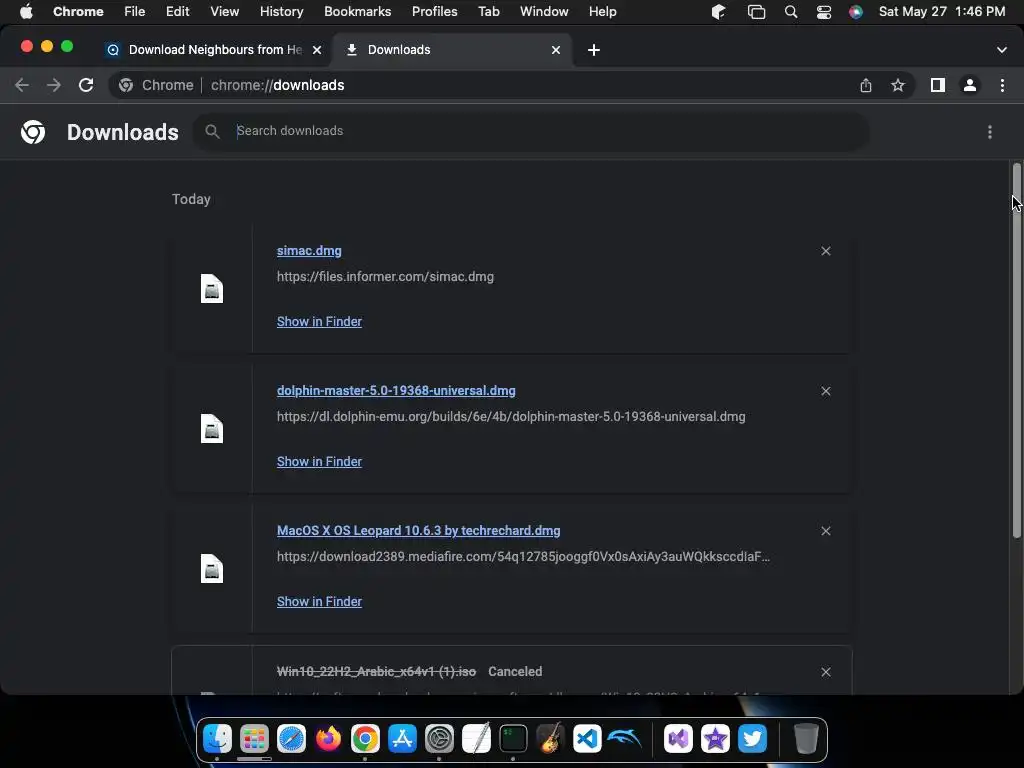Image resolution: width=1024 pixels, height=768 pixels.
Task: Open Spotlight search in menu bar
Action: 791,12
